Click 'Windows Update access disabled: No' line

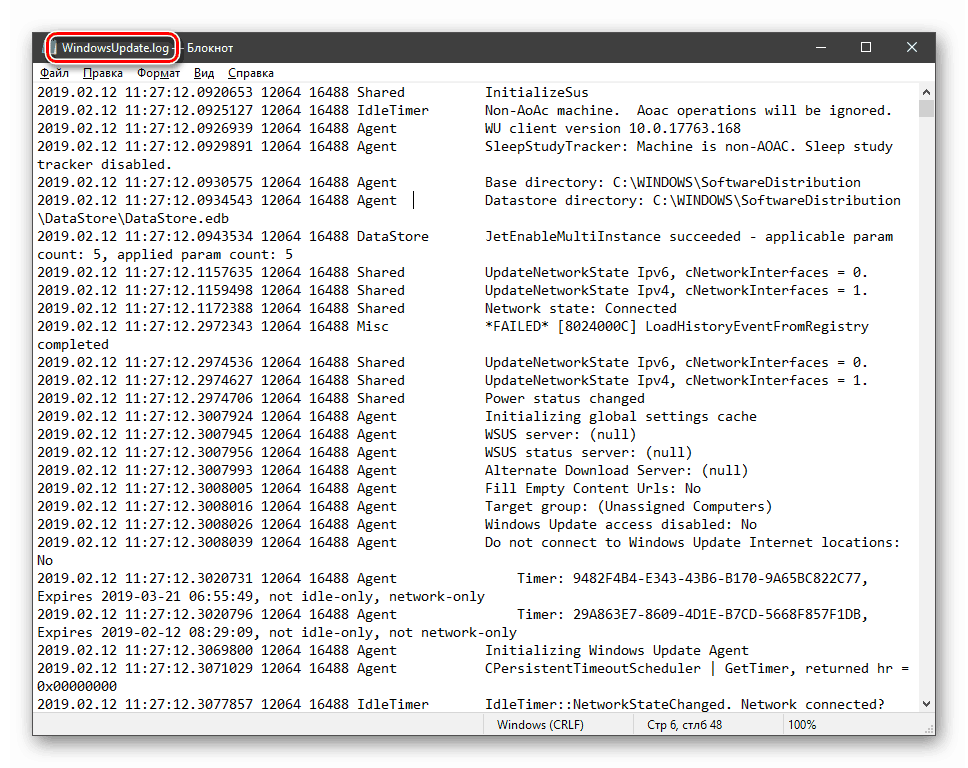[x=620, y=524]
